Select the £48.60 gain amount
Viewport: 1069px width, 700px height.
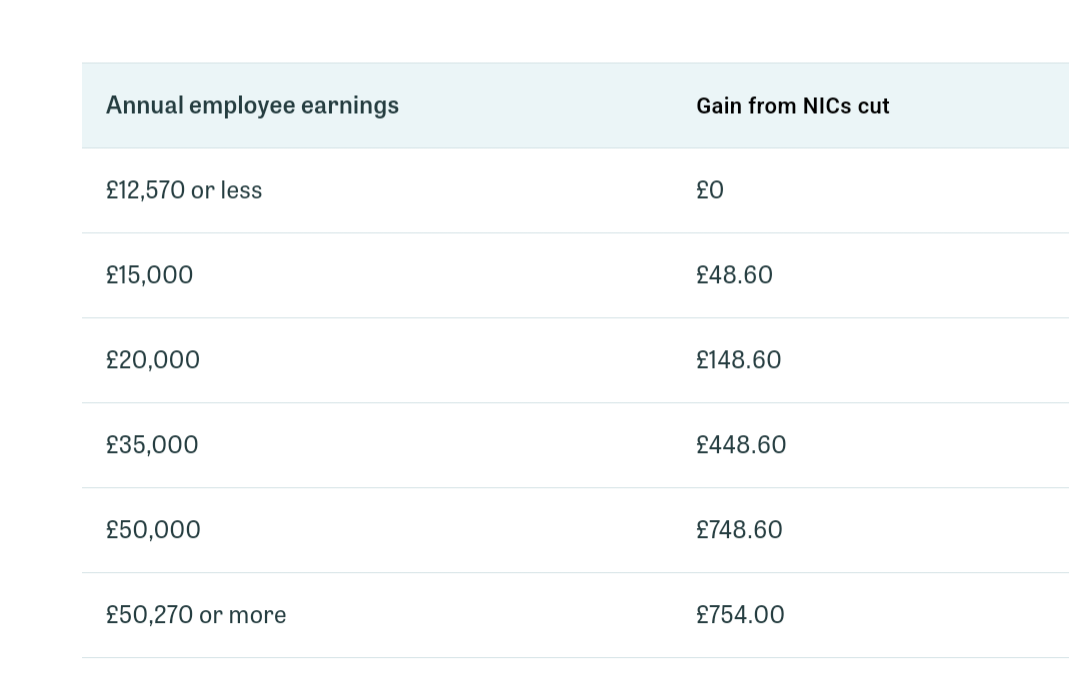pos(734,275)
